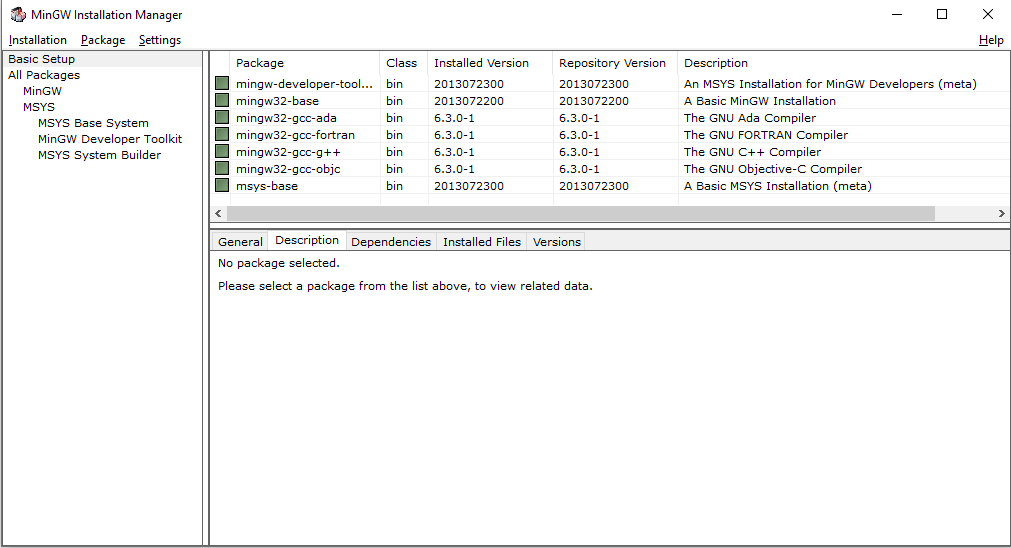The height and width of the screenshot is (548, 1011).
Task: Switch to the Versions tab
Action: click(x=556, y=242)
